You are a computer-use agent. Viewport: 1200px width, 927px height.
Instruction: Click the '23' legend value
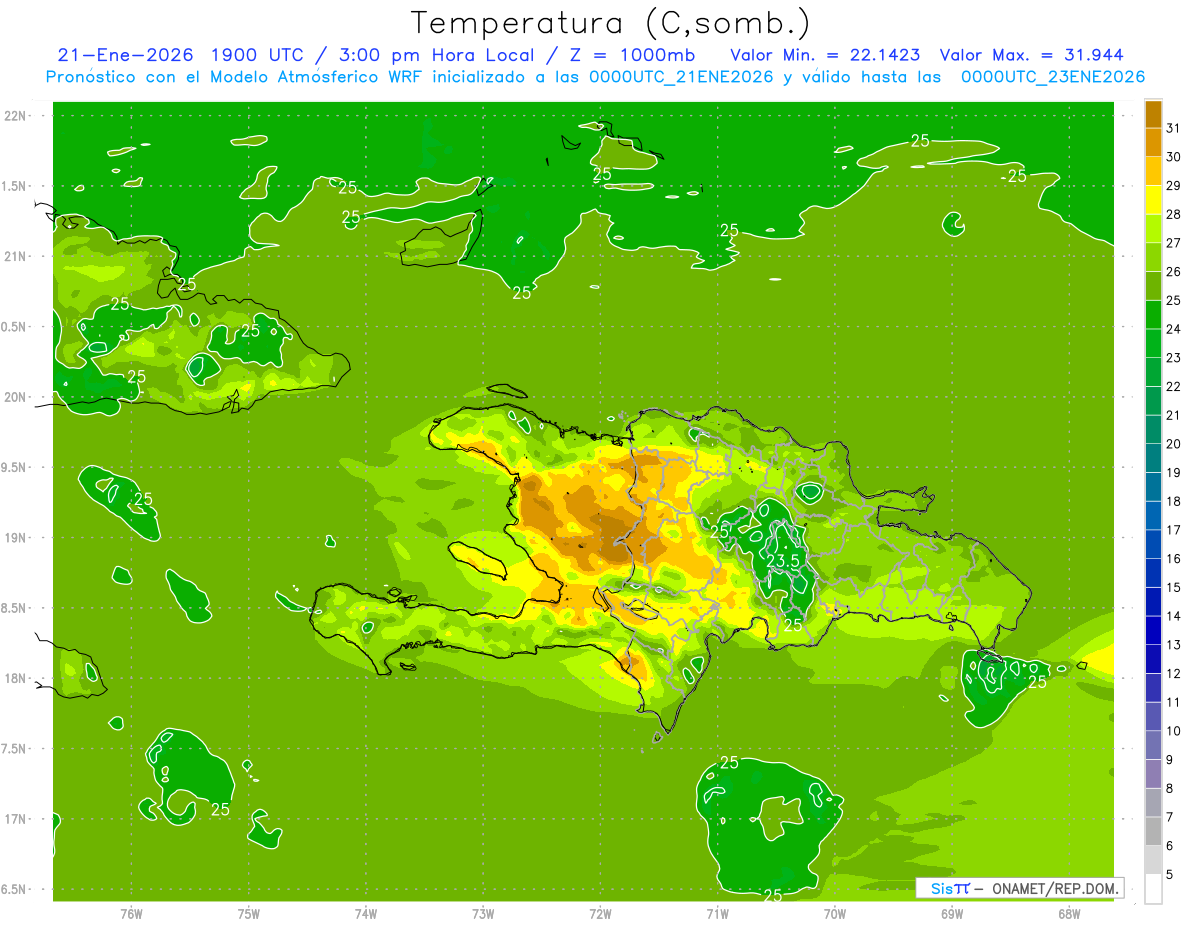[1173, 358]
